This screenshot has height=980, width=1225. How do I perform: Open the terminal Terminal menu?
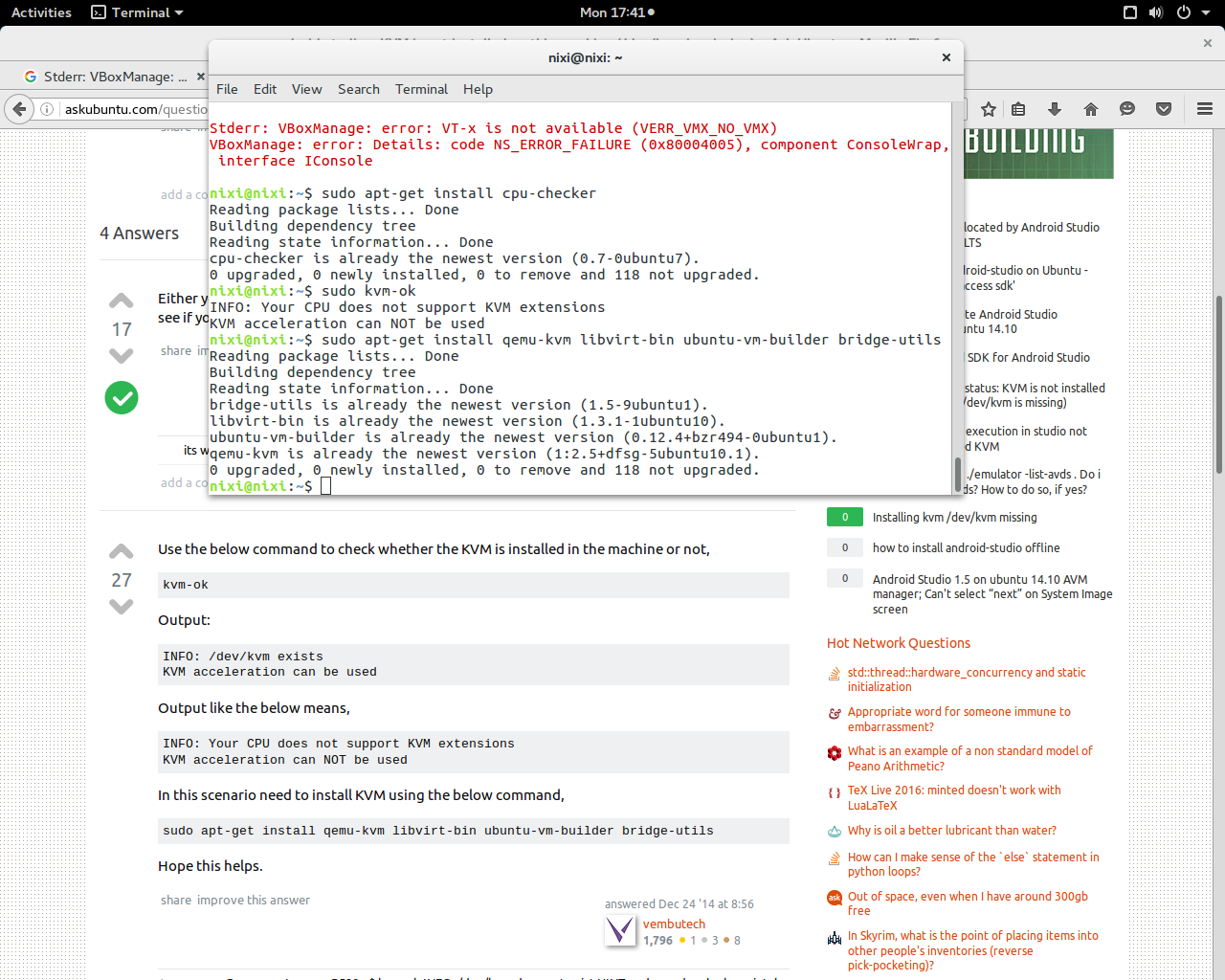point(421,89)
